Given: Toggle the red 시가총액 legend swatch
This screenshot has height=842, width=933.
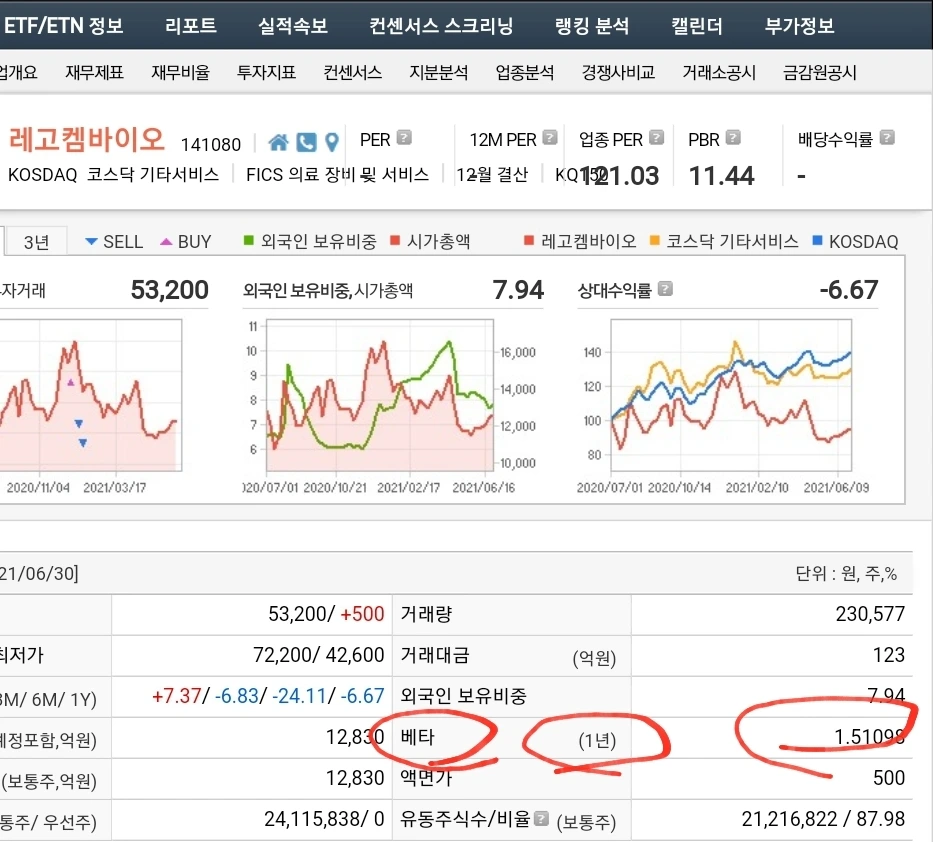Looking at the screenshot, I should click(395, 240).
